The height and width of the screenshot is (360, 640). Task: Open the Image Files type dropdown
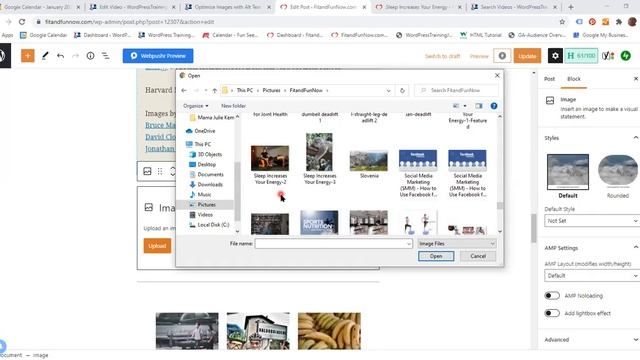coord(457,244)
